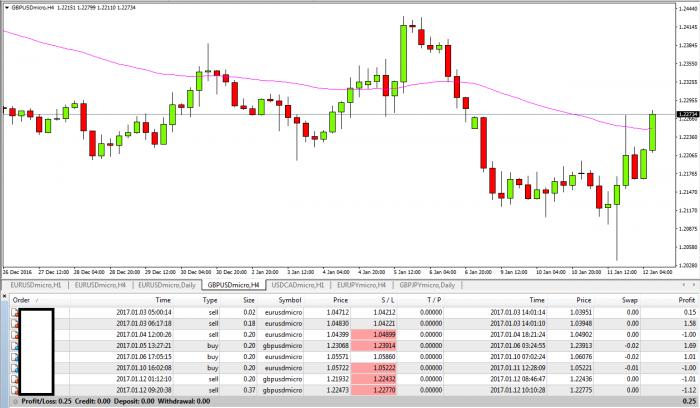Open the EURJPYmicro,H4 chart tab
The height and width of the screenshot is (408, 700).
(361, 285)
